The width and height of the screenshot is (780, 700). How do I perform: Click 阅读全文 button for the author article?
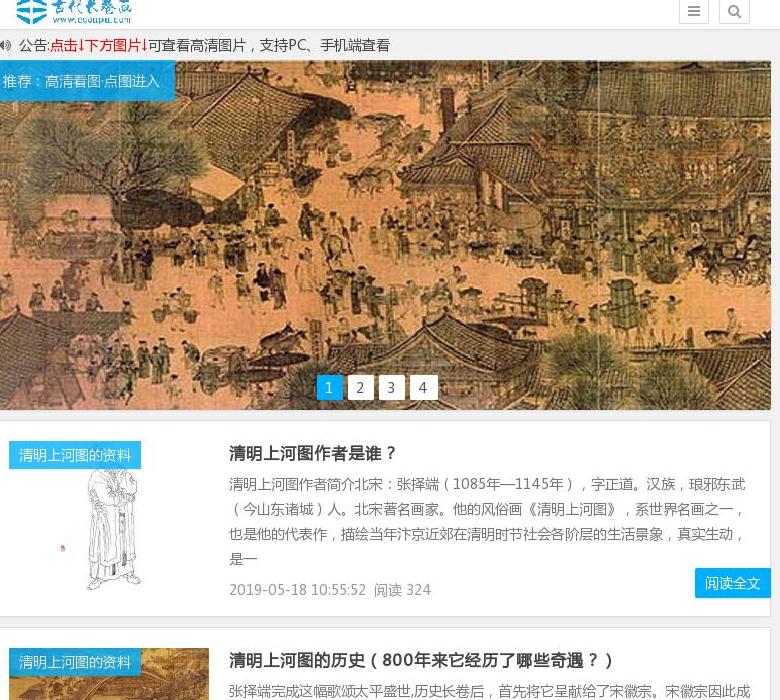point(732,583)
